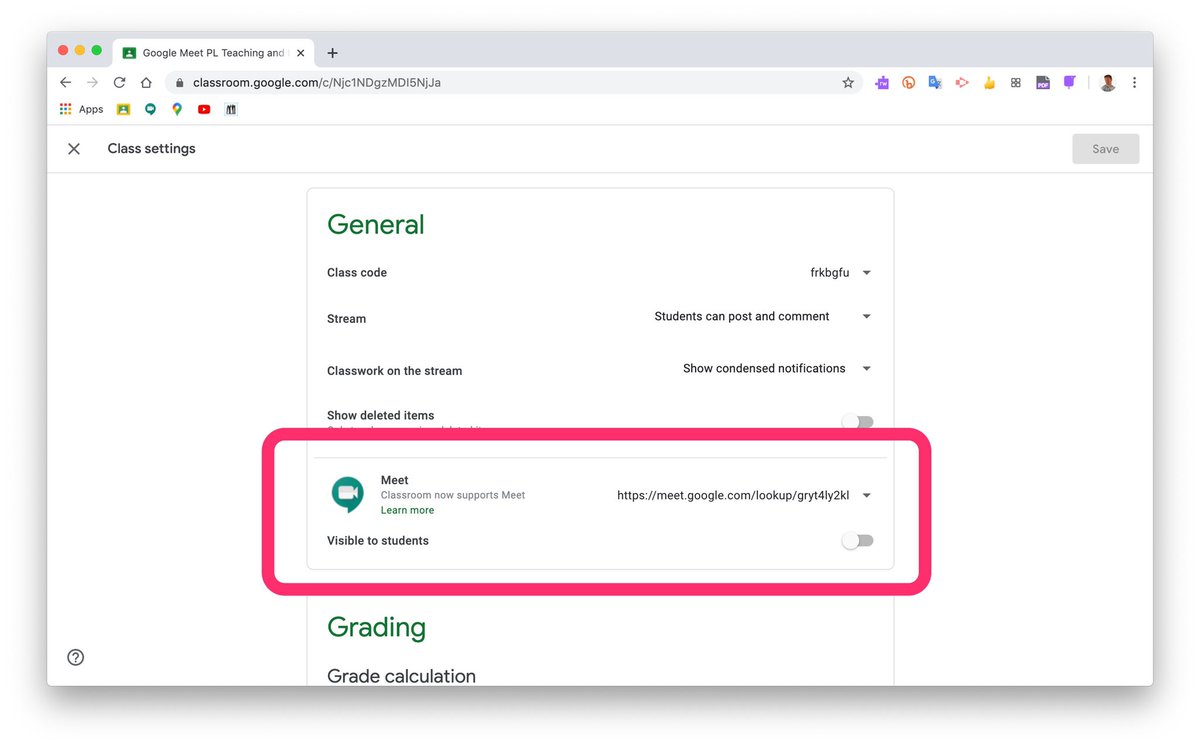Screen dimensions: 1200x748
Task: Bookmark this page with the star icon
Action: (848, 83)
